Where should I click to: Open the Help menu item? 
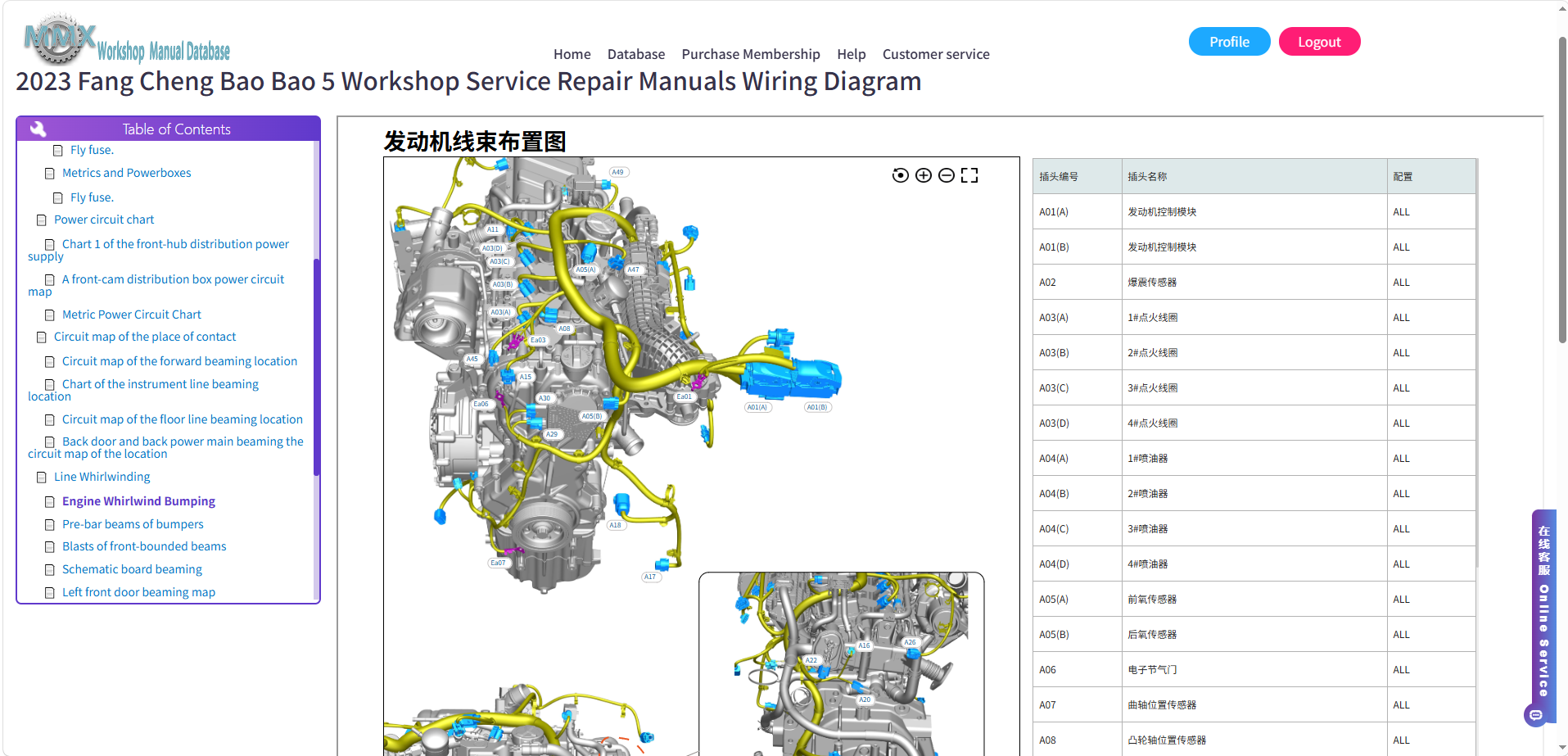851,54
